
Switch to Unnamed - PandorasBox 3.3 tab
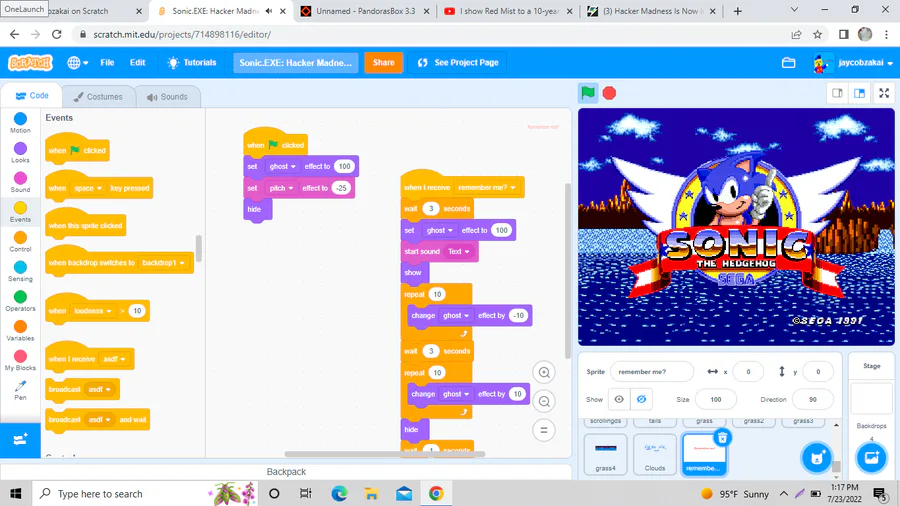pyautogui.click(x=365, y=11)
